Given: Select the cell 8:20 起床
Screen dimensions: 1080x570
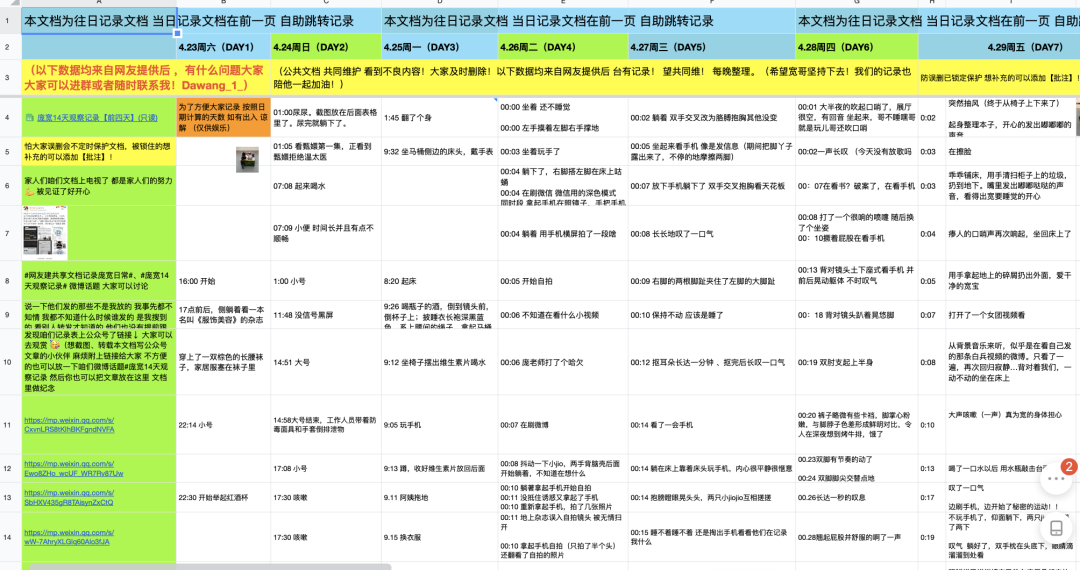Looking at the screenshot, I should (x=439, y=281).
